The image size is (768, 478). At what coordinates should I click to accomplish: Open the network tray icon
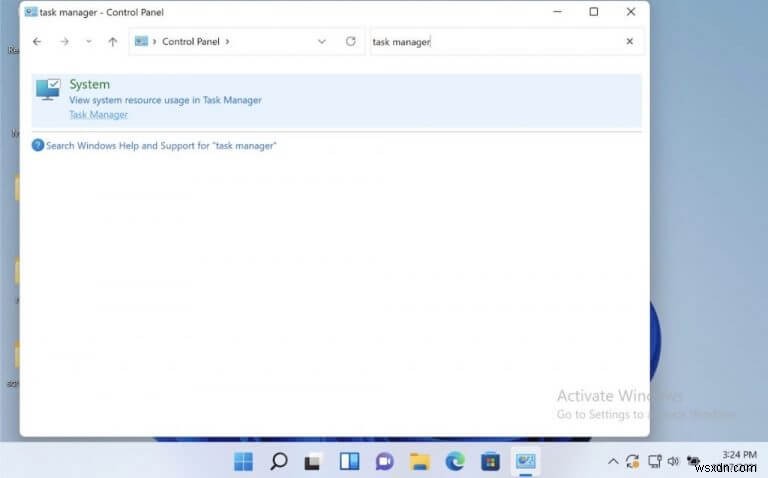point(654,461)
